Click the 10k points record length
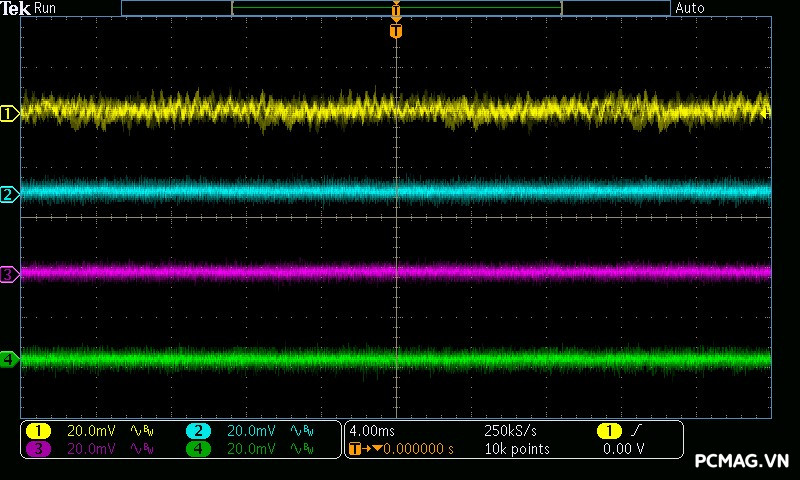 point(516,449)
